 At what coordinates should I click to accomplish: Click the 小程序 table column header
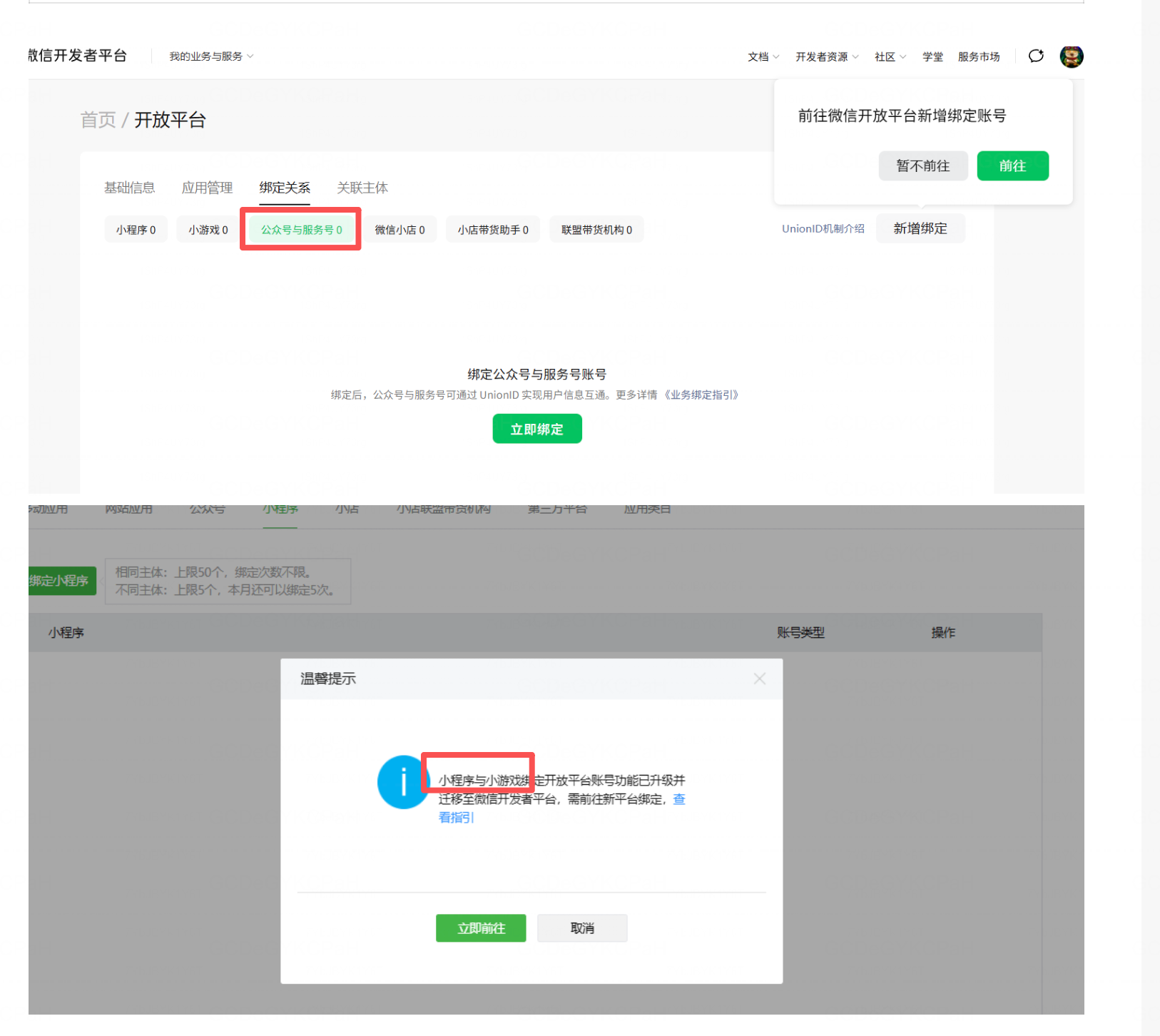66,632
